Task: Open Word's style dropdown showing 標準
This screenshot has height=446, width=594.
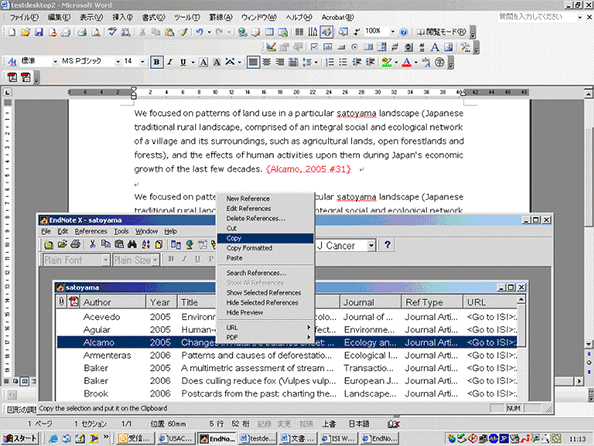Action: pos(56,62)
